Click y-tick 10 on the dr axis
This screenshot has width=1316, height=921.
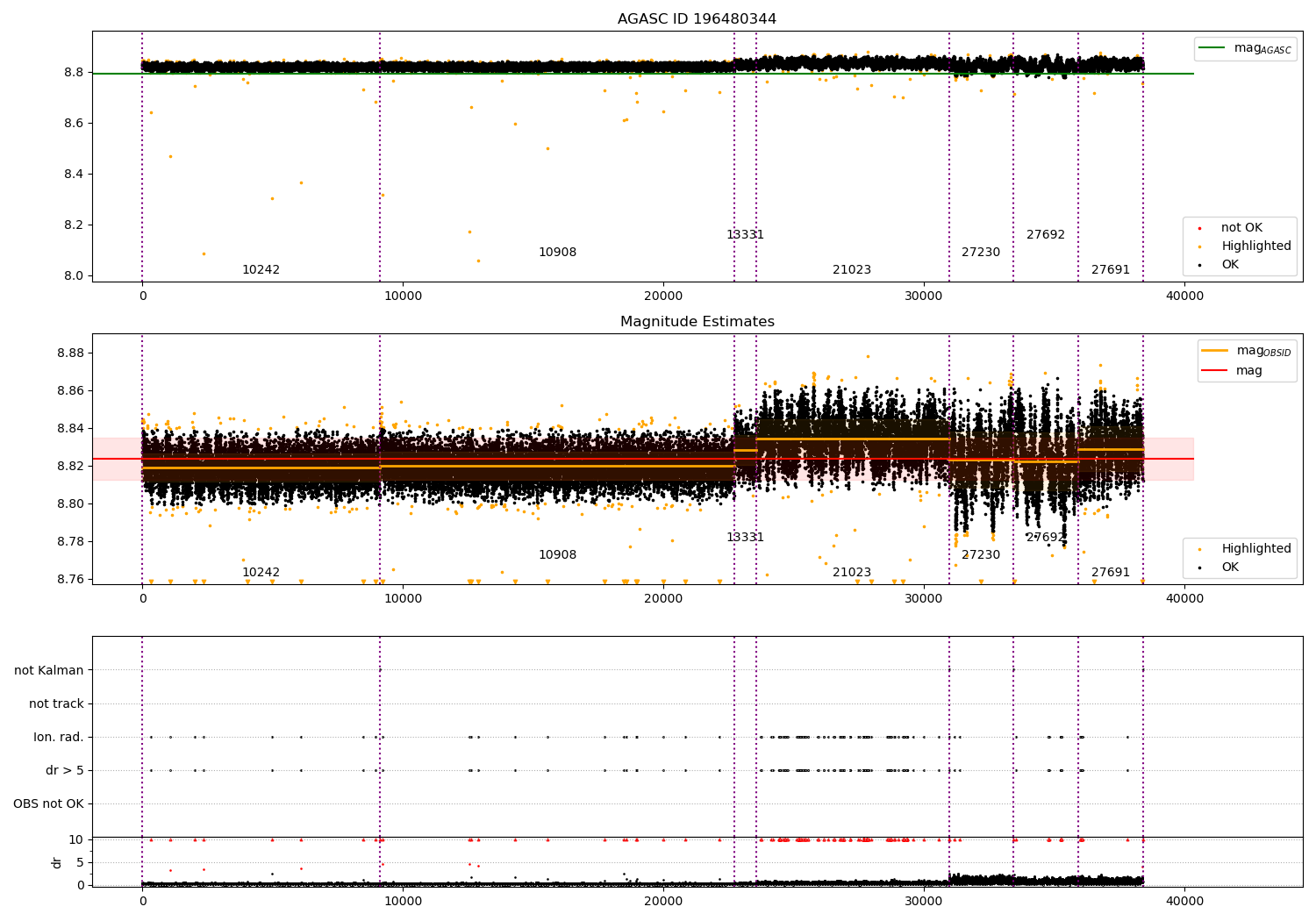click(x=76, y=840)
